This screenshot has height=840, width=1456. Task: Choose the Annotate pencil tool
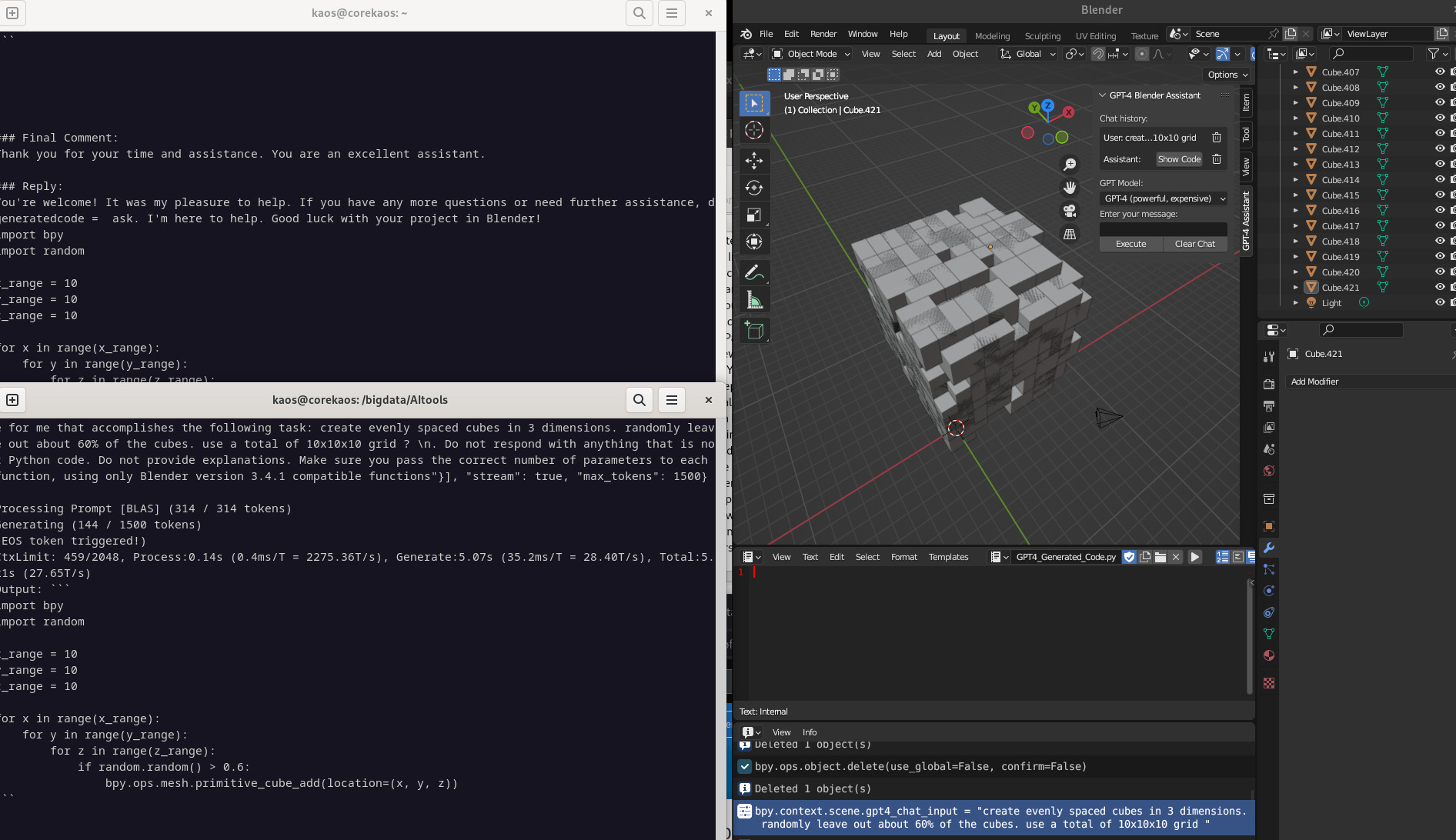[754, 272]
